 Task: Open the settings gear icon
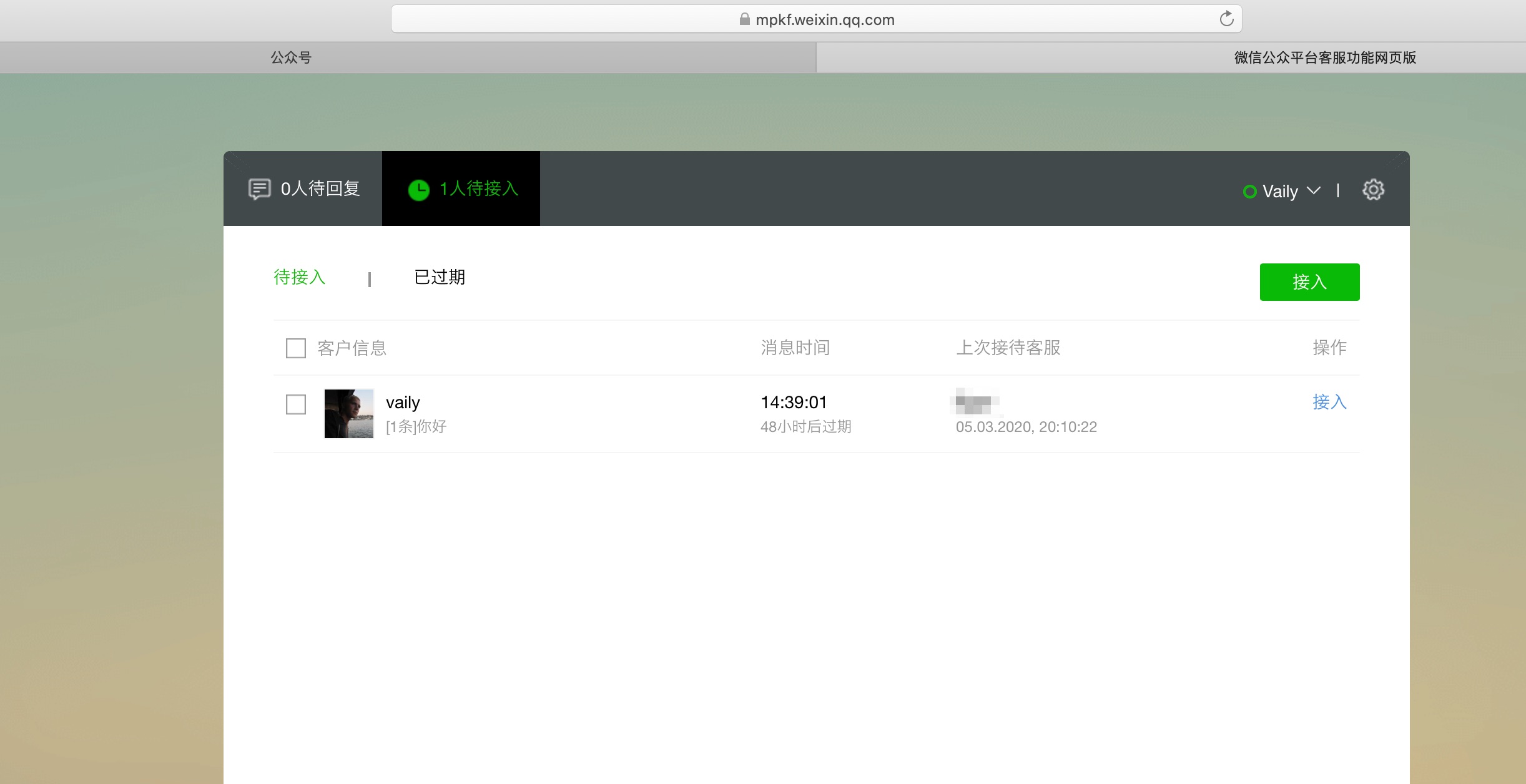pyautogui.click(x=1372, y=190)
